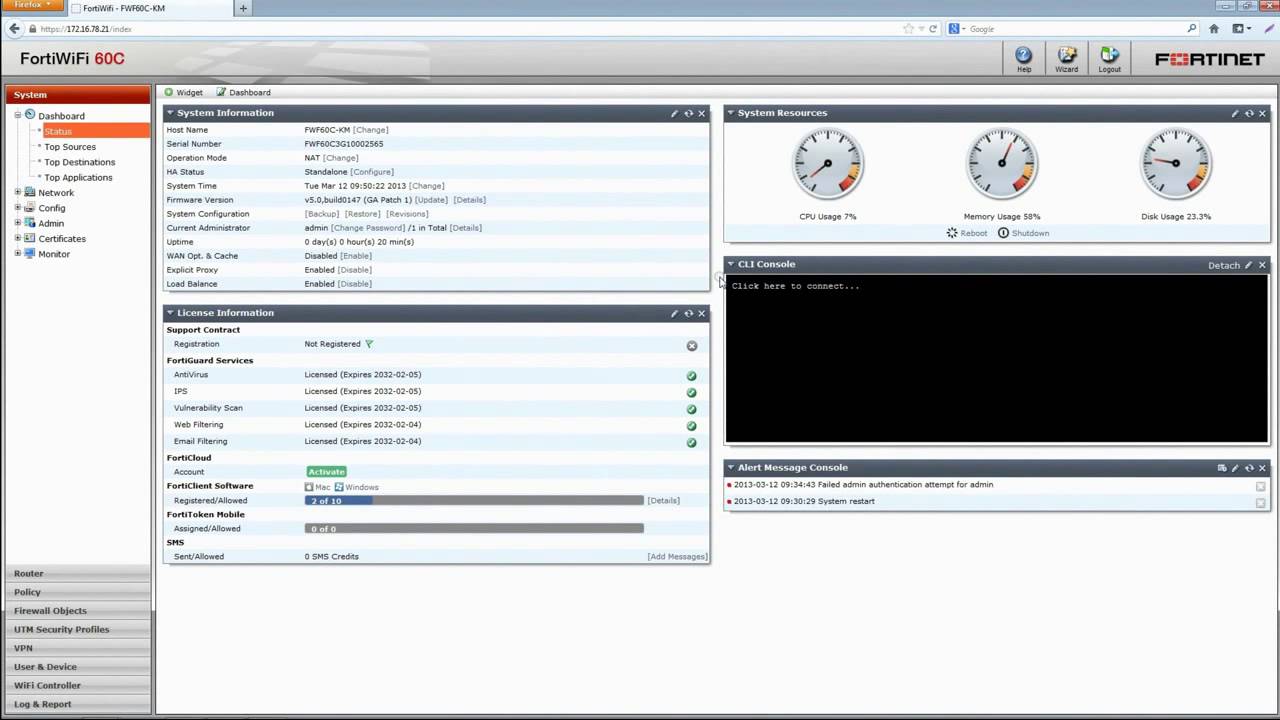
Task: Select Top Destinations in dashboard tree
Action: click(80, 162)
